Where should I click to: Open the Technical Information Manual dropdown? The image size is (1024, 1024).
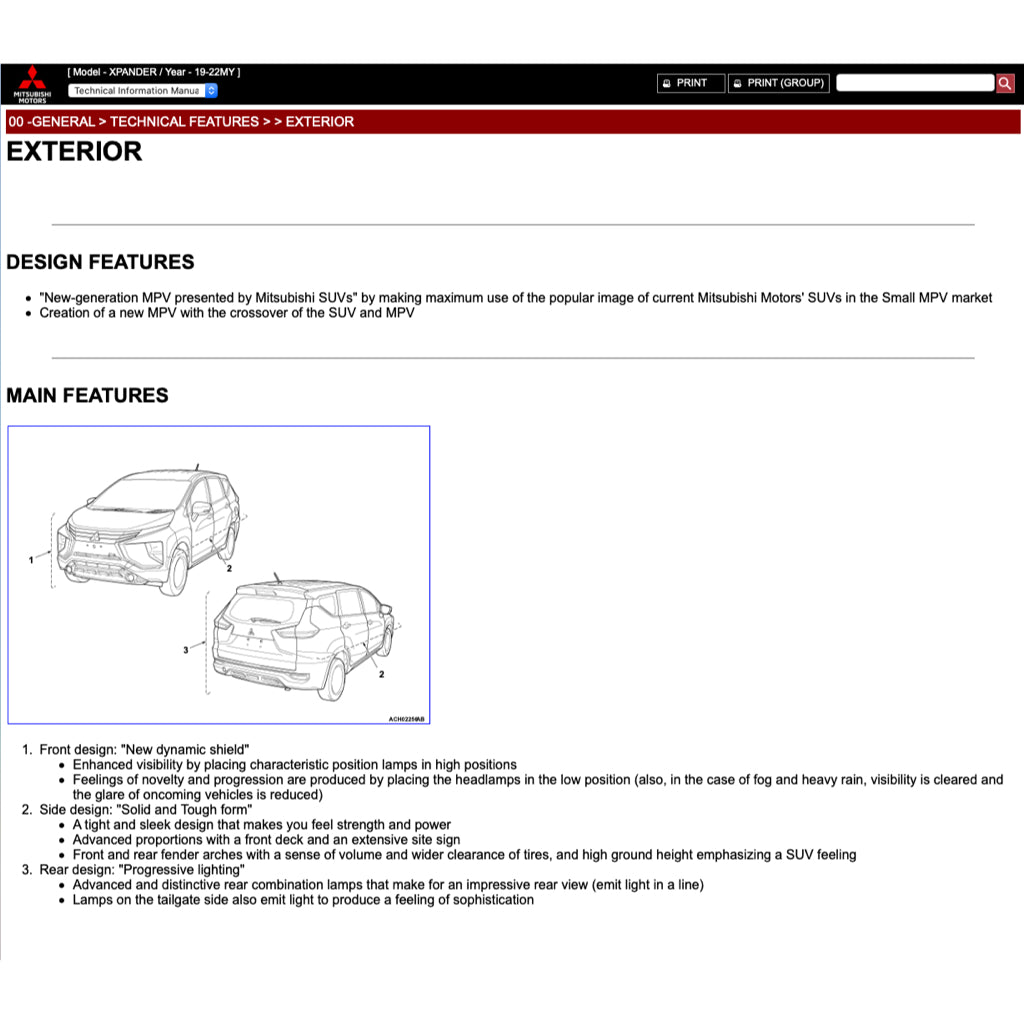tap(140, 90)
